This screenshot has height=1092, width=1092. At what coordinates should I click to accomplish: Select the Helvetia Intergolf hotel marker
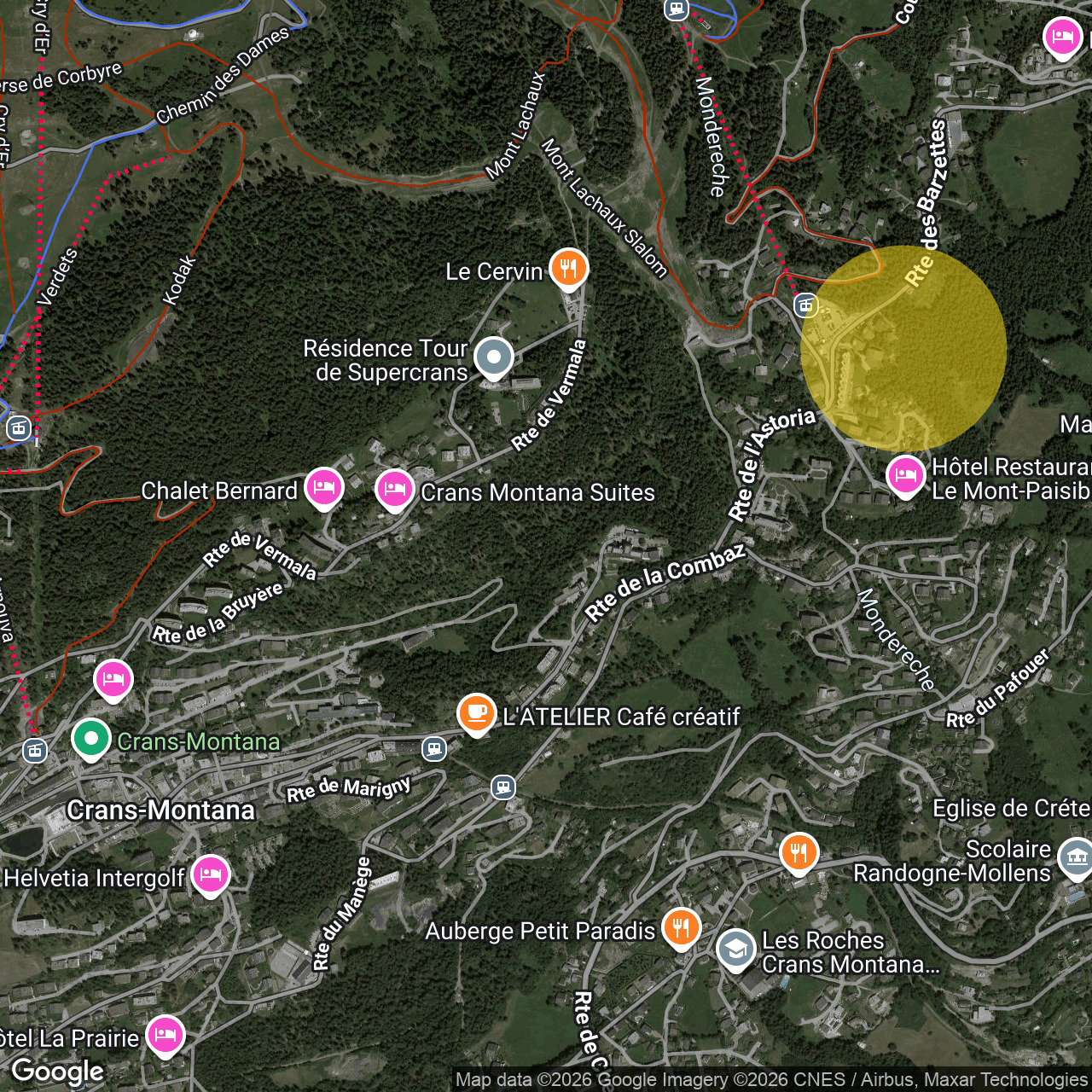click(x=210, y=874)
